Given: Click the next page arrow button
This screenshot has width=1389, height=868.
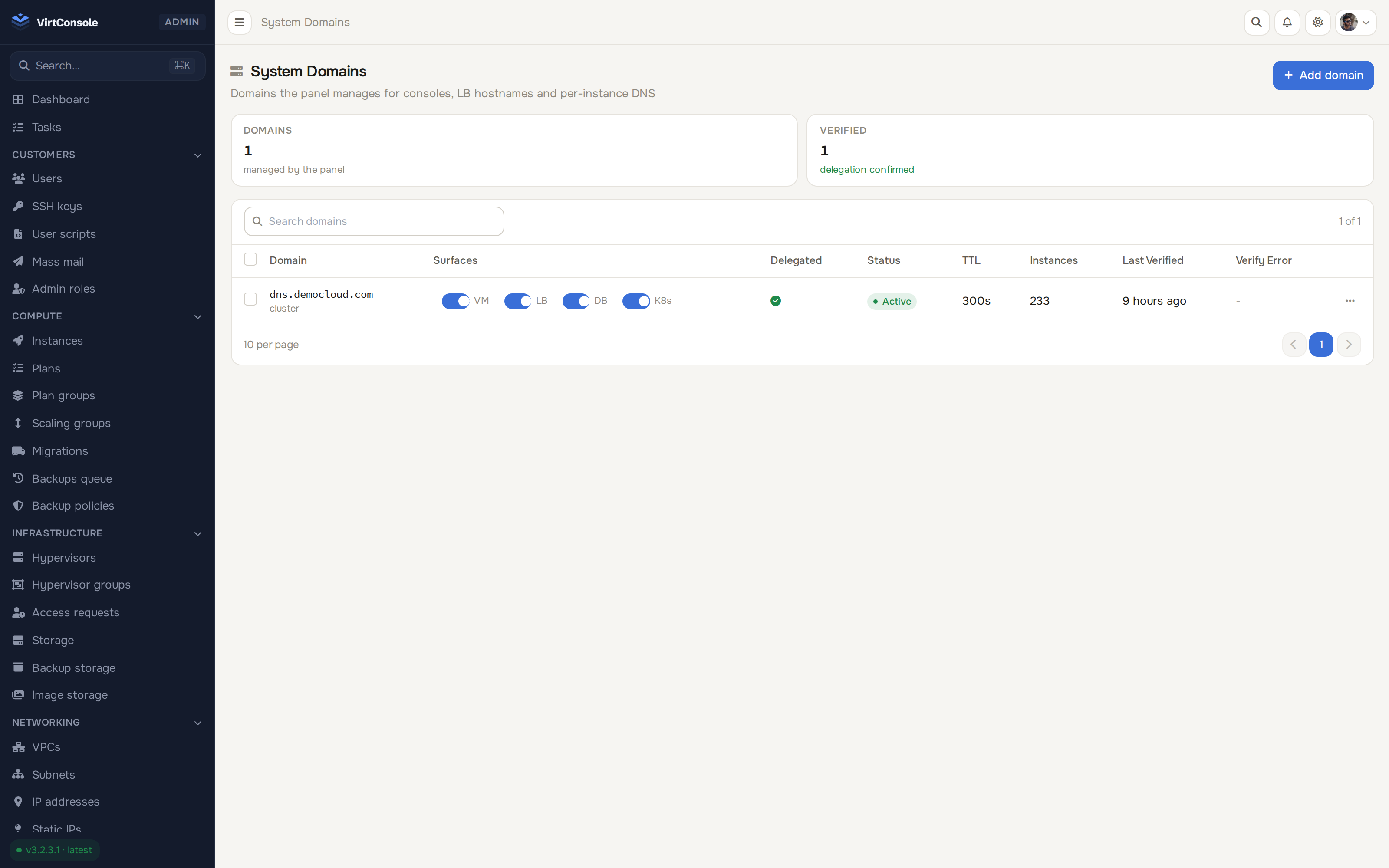Looking at the screenshot, I should tap(1349, 345).
